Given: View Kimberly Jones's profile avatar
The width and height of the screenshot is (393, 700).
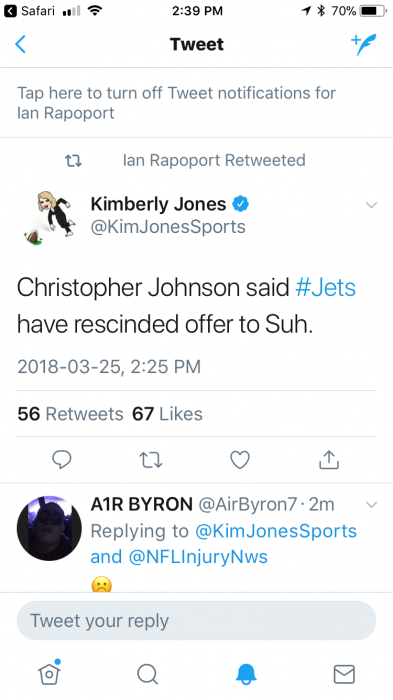Looking at the screenshot, I should pos(50,217).
